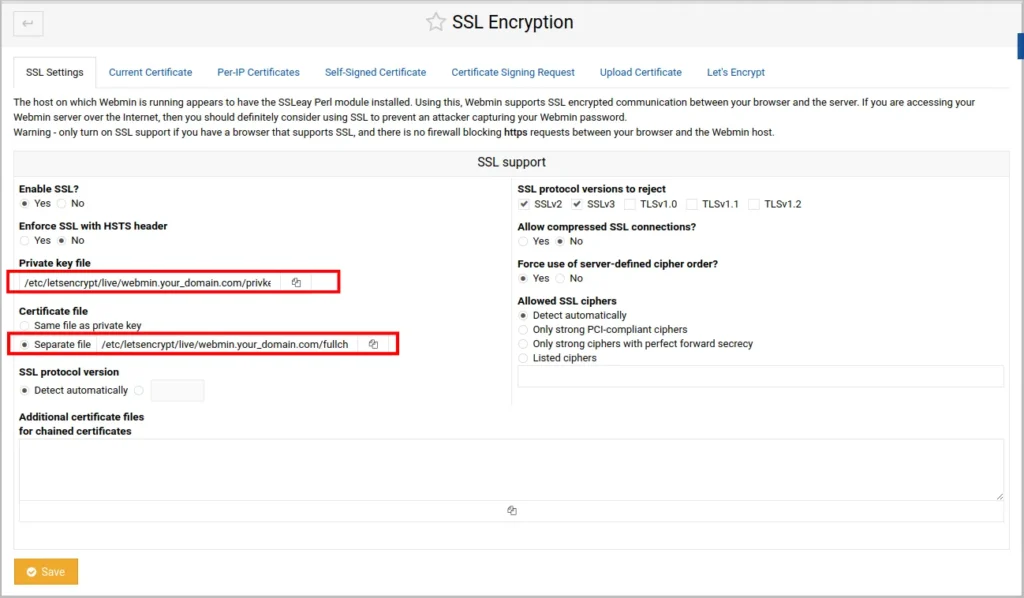Image resolution: width=1024 pixels, height=598 pixels.
Task: Check TLSv1.0 to reject it
Action: (x=630, y=204)
